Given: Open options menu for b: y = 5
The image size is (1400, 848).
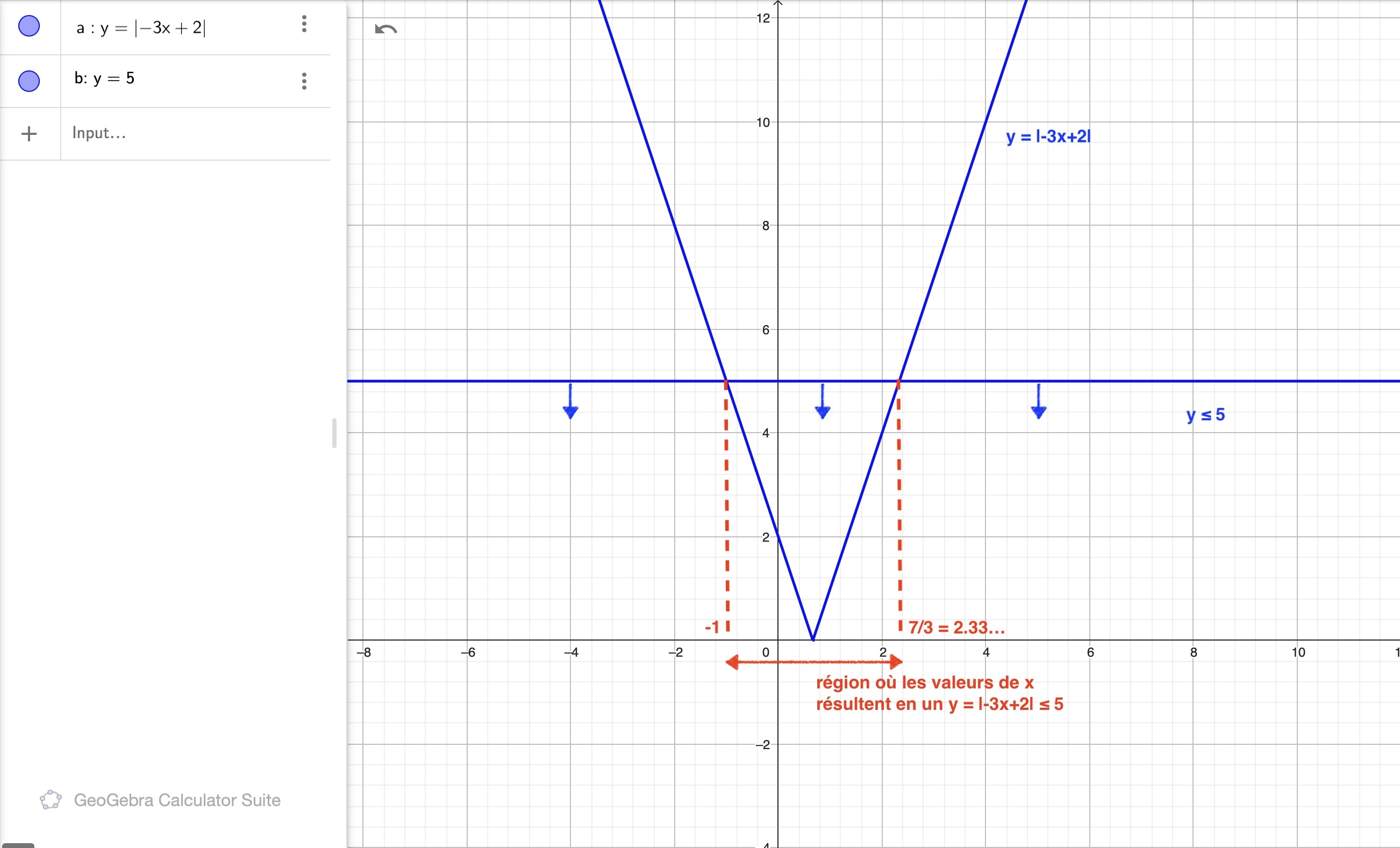Looking at the screenshot, I should click(304, 81).
